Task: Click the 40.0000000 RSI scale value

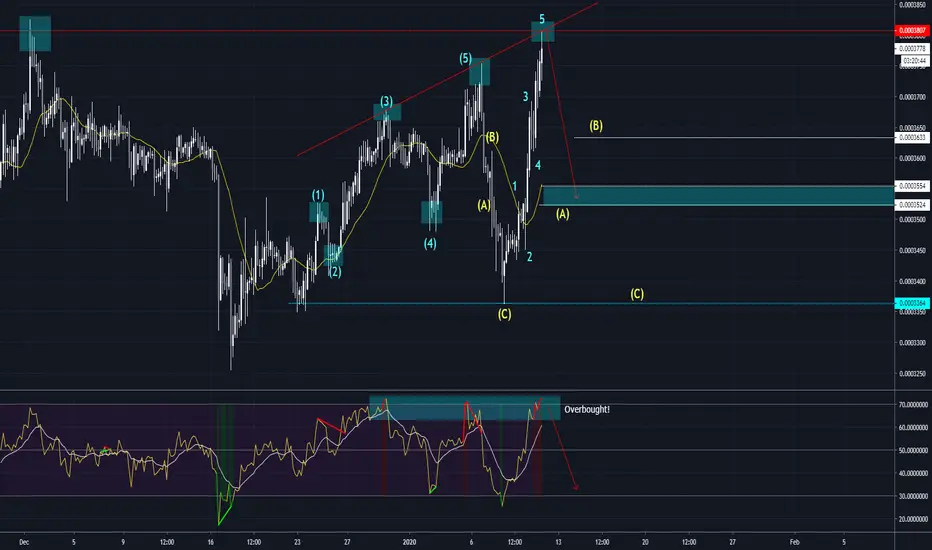Action: 914,473
